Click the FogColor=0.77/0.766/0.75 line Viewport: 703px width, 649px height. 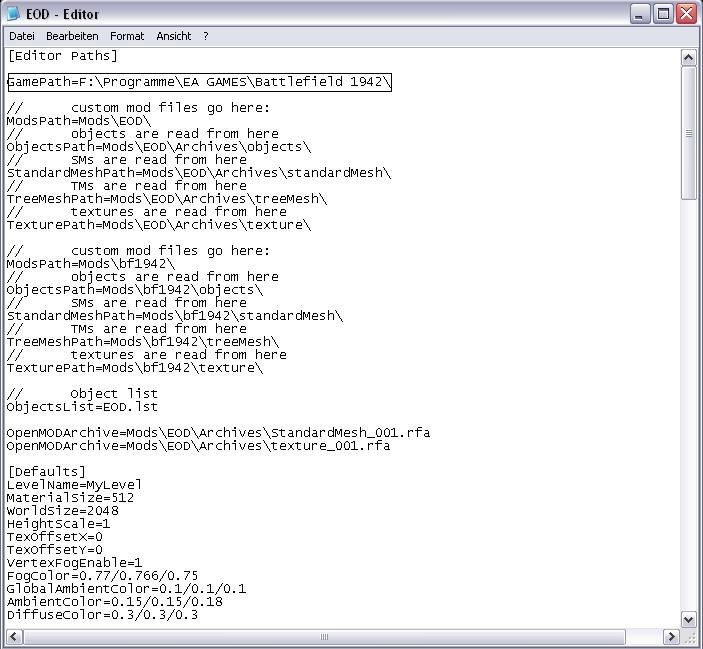point(102,576)
